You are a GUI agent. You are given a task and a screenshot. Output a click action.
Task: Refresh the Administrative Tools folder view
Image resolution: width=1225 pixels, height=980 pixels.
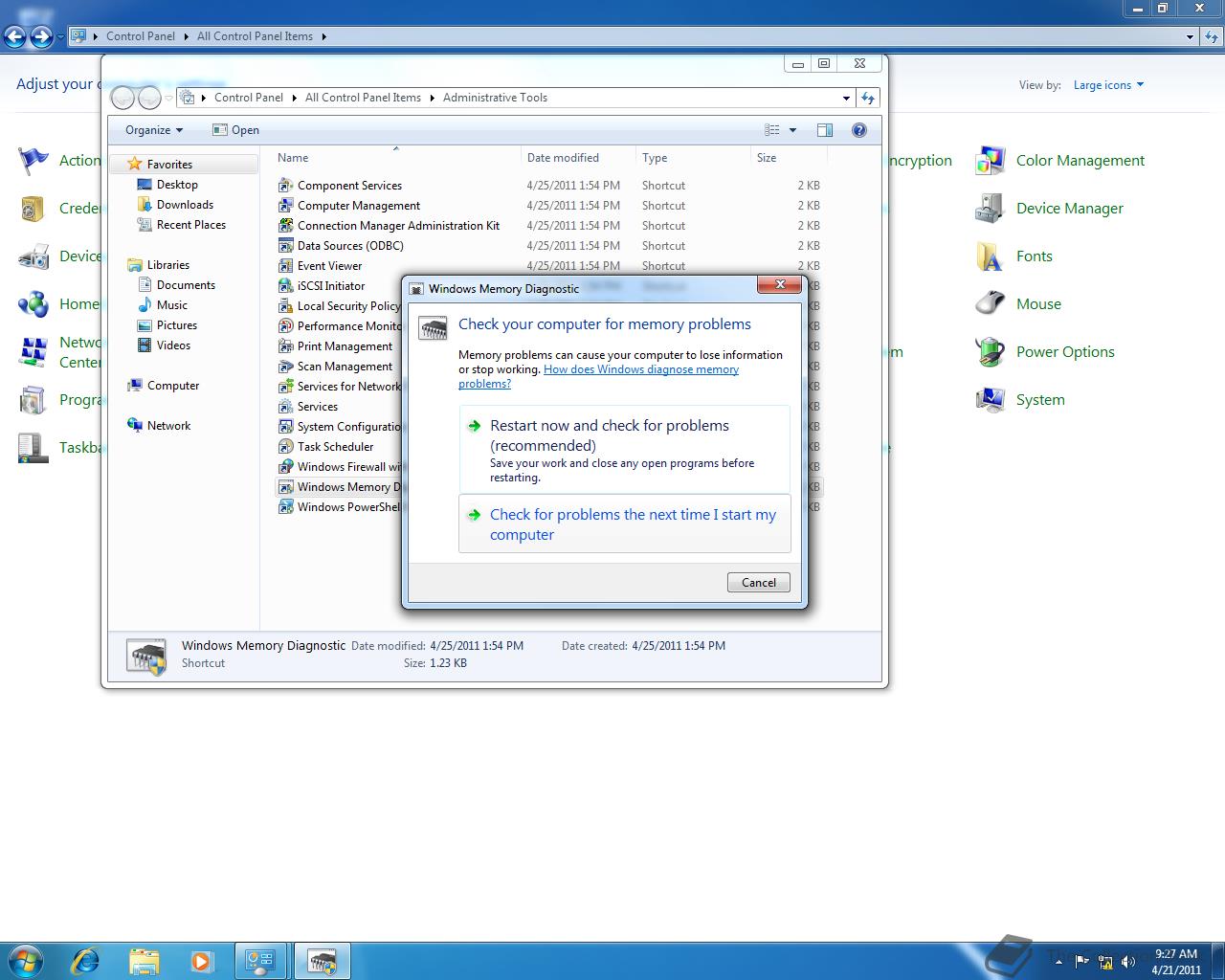pyautogui.click(x=868, y=98)
